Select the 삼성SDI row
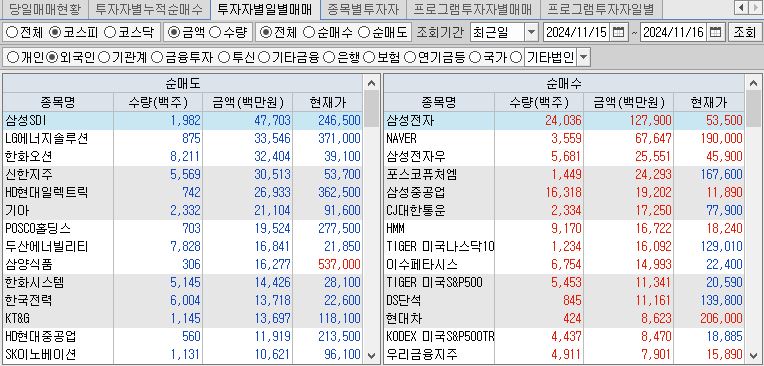 (183, 120)
